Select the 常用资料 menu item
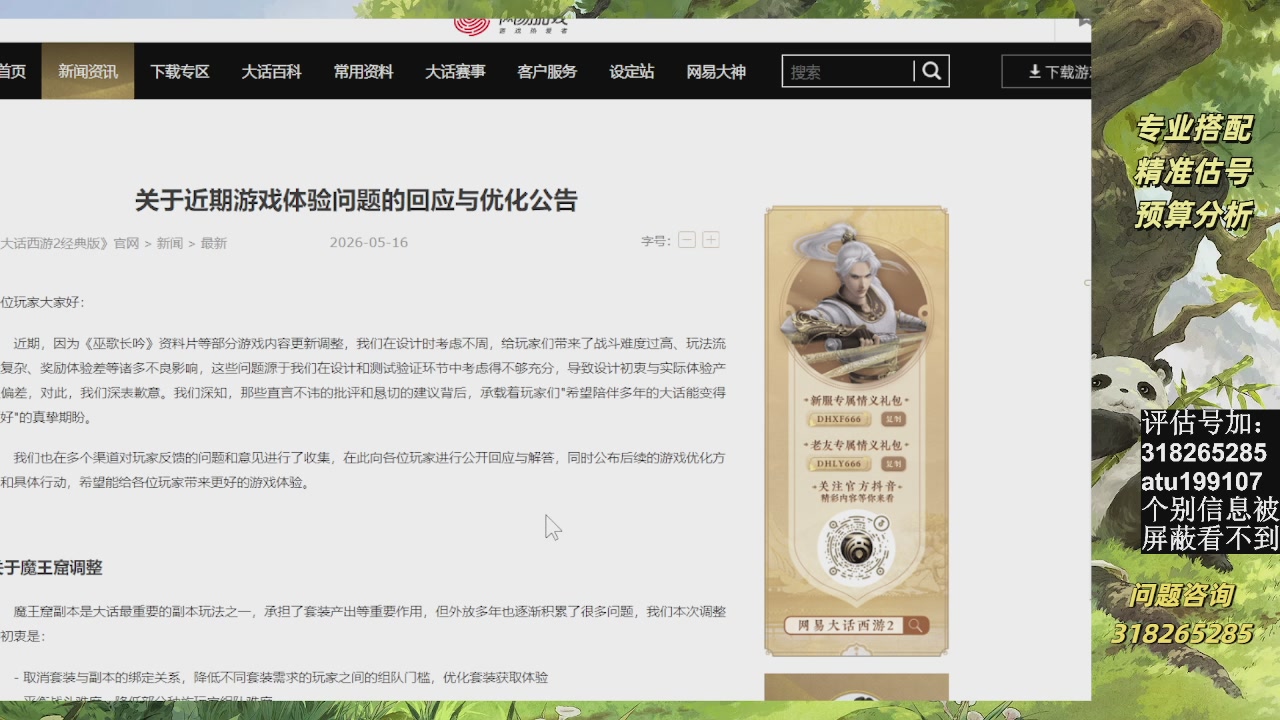This screenshot has width=1280, height=720. 363,71
